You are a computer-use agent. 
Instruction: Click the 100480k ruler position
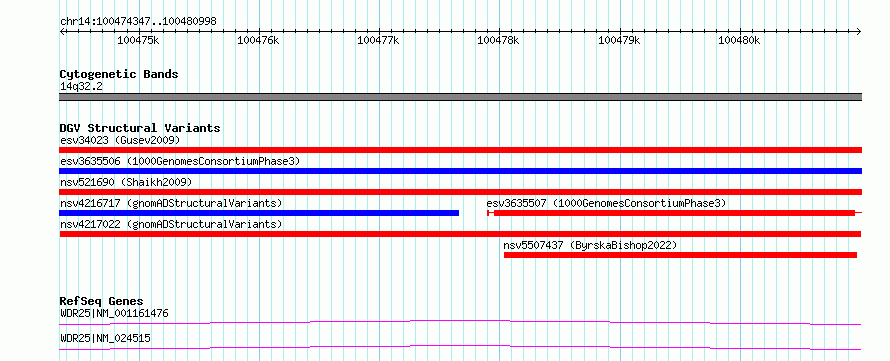739,40
